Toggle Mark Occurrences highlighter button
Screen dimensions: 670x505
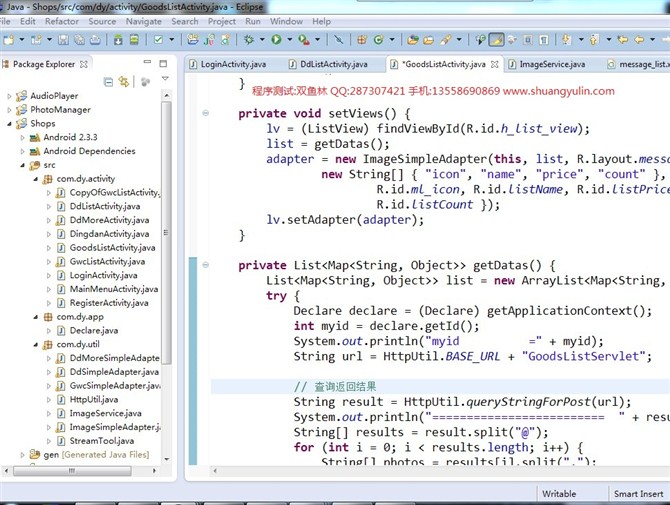496,40
